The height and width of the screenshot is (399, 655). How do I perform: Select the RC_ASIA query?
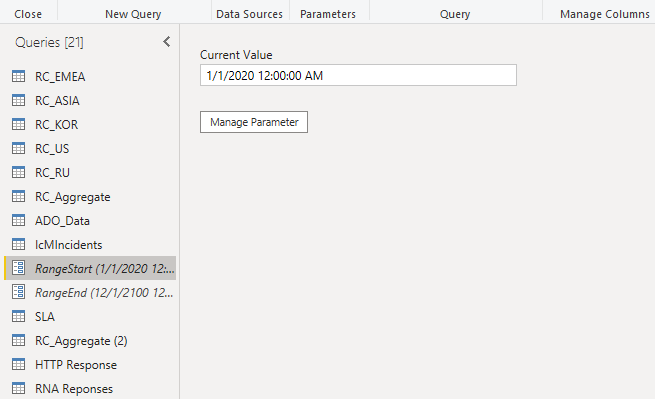[x=57, y=101]
